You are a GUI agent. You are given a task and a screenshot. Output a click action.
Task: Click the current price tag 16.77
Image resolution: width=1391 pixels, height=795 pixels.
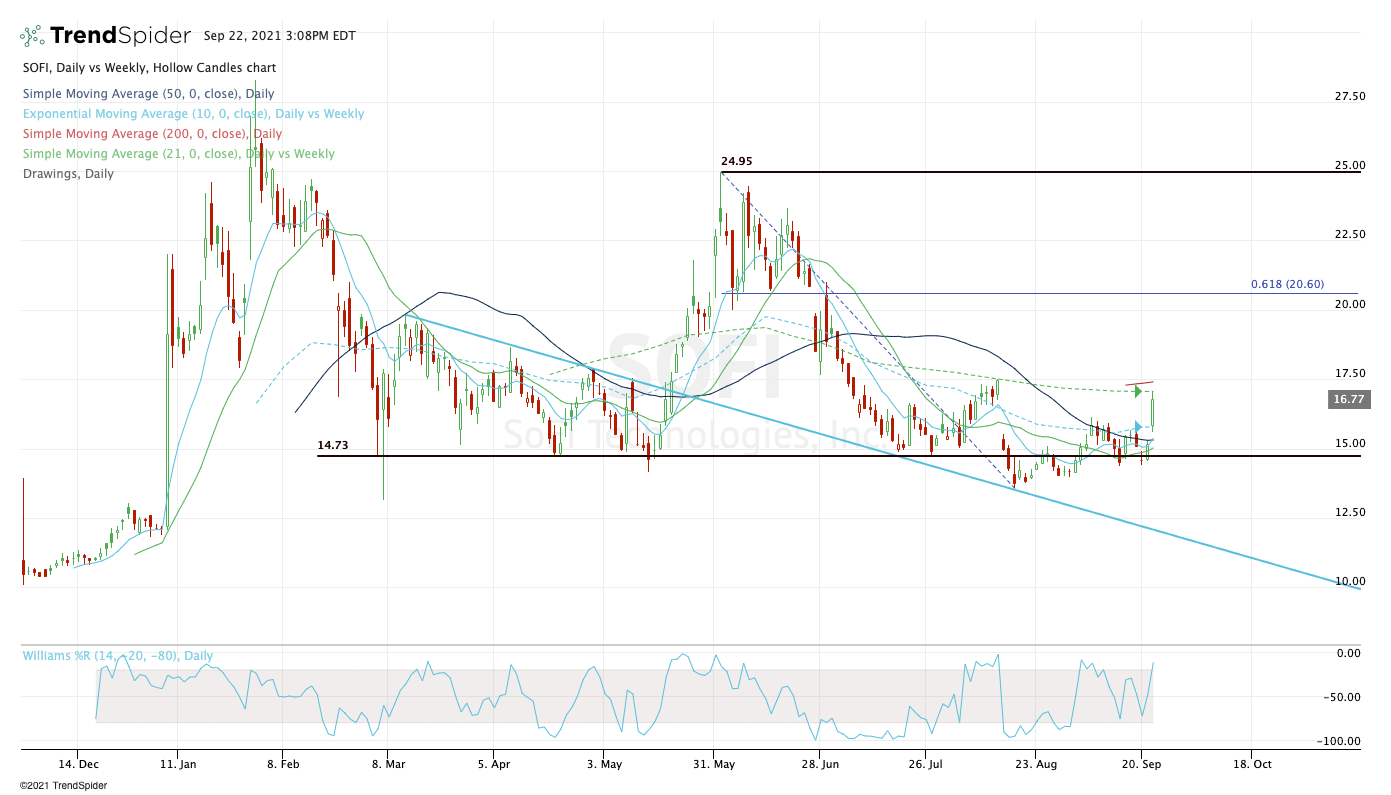coord(1347,399)
